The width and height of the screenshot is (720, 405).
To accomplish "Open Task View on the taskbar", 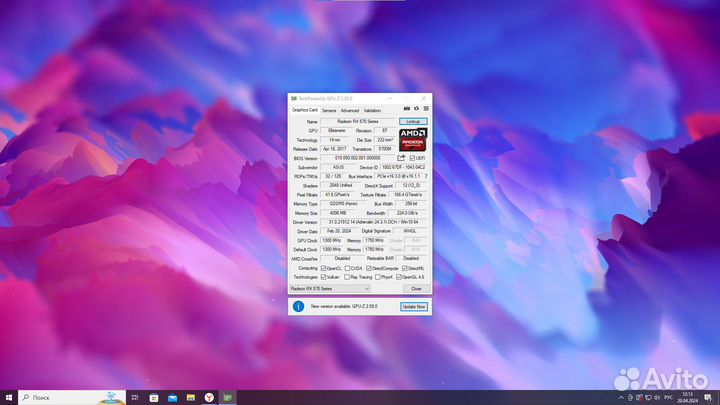I will 135,397.
